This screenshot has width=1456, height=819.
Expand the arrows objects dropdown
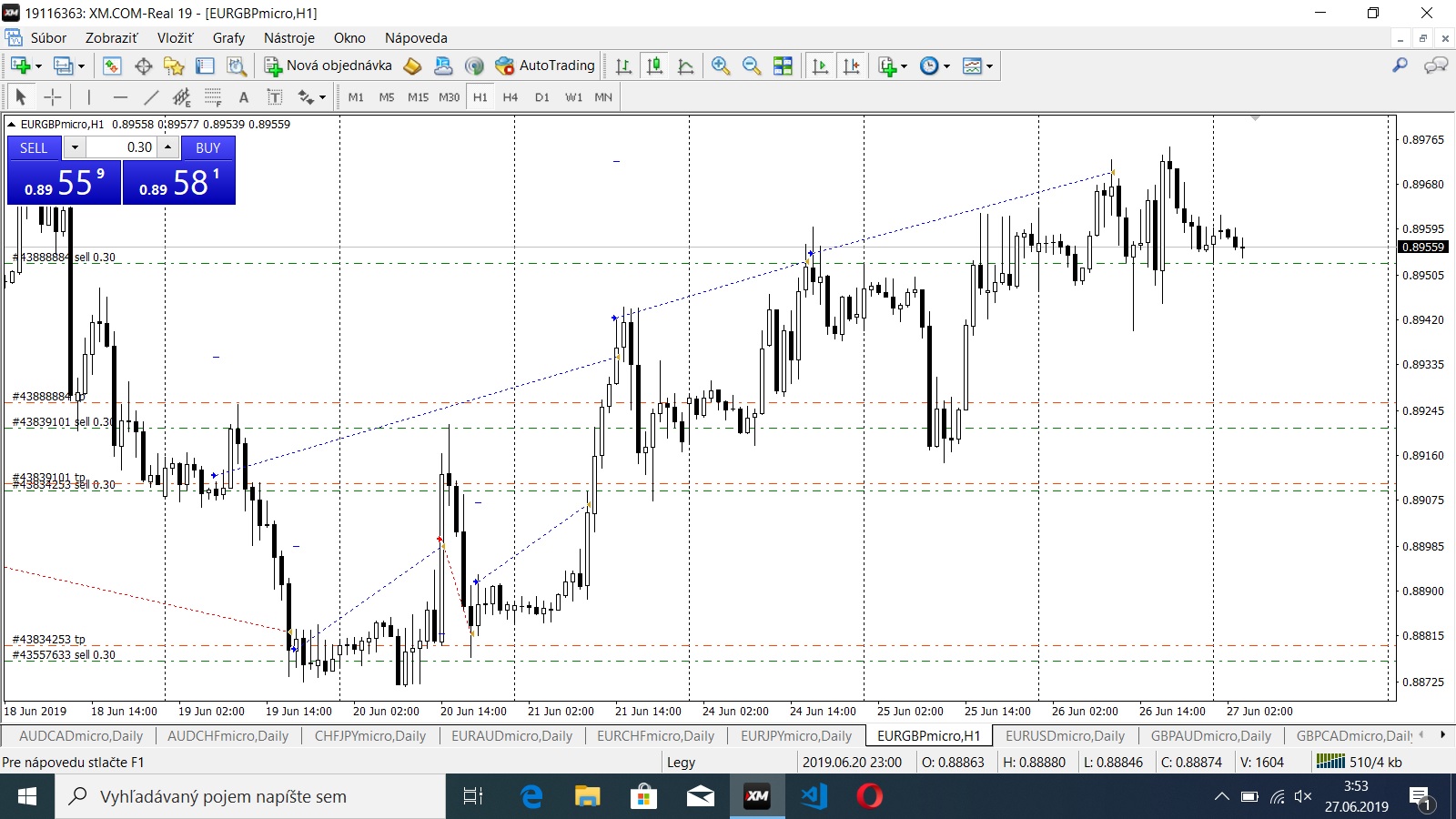pos(322,96)
